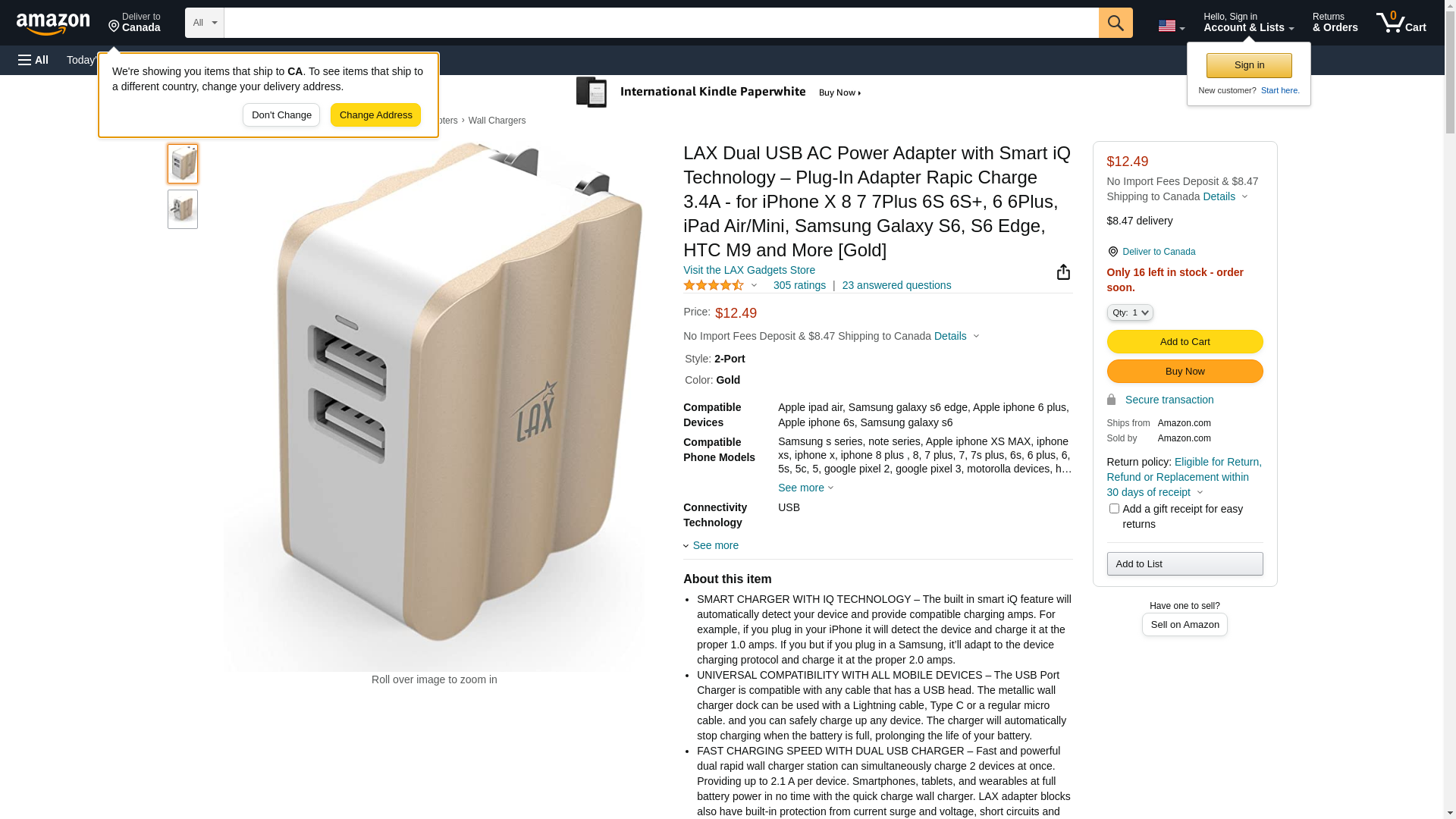Open Account & Lists menu
Image resolution: width=1456 pixels, height=819 pixels.
pos(1248,23)
